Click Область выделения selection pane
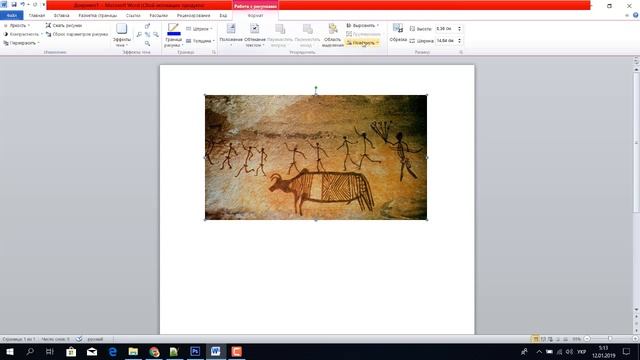This screenshot has height=360, width=640. pyautogui.click(x=333, y=35)
